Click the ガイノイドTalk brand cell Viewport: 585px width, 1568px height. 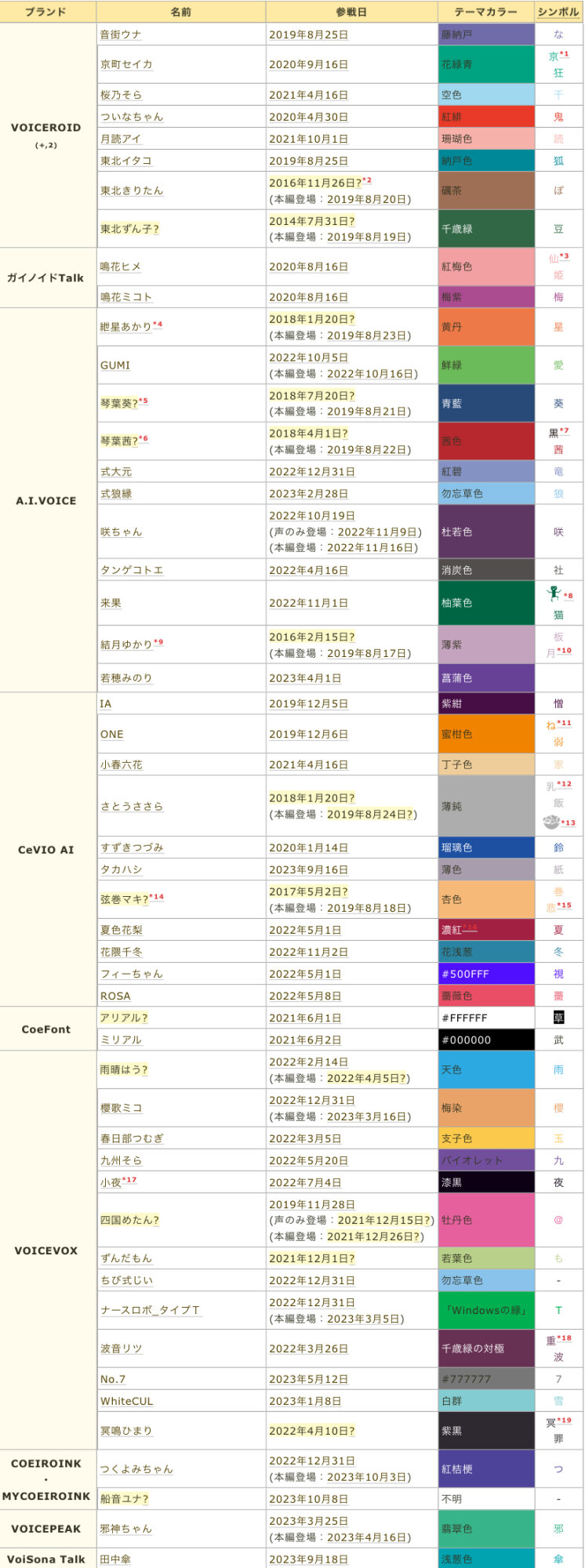pos(46,278)
